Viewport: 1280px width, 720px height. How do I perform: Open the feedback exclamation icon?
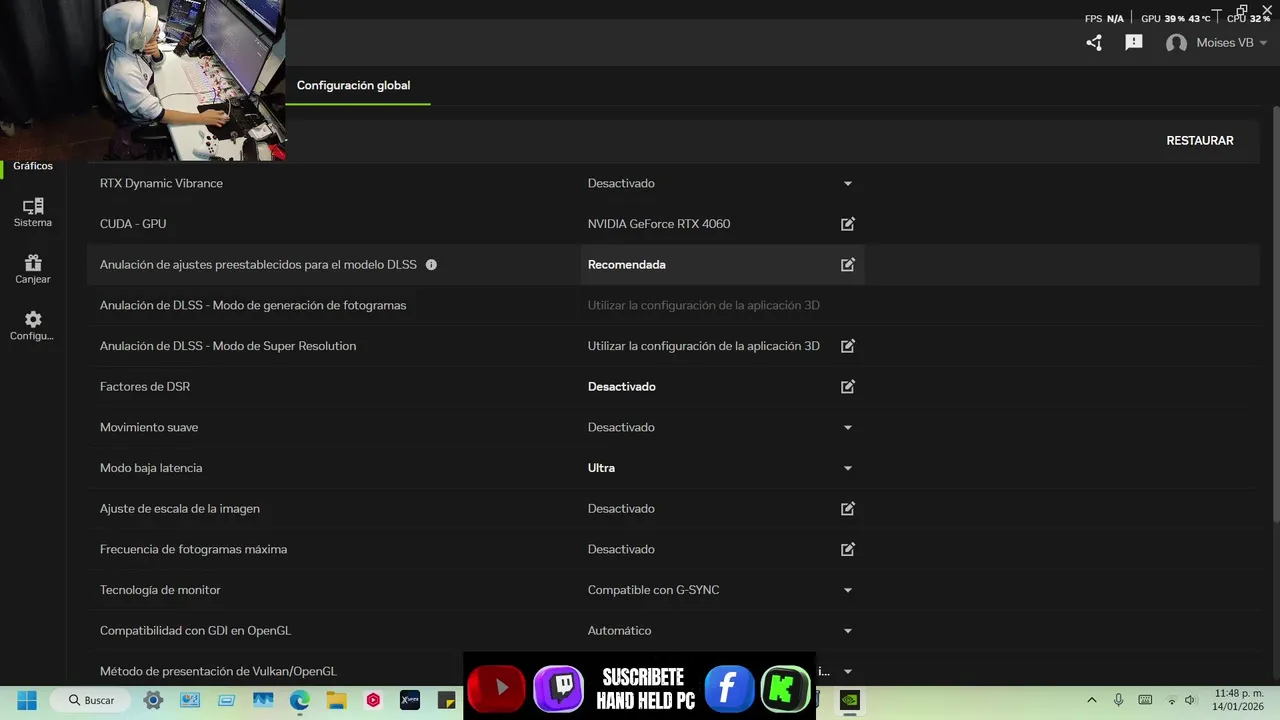click(x=1134, y=43)
